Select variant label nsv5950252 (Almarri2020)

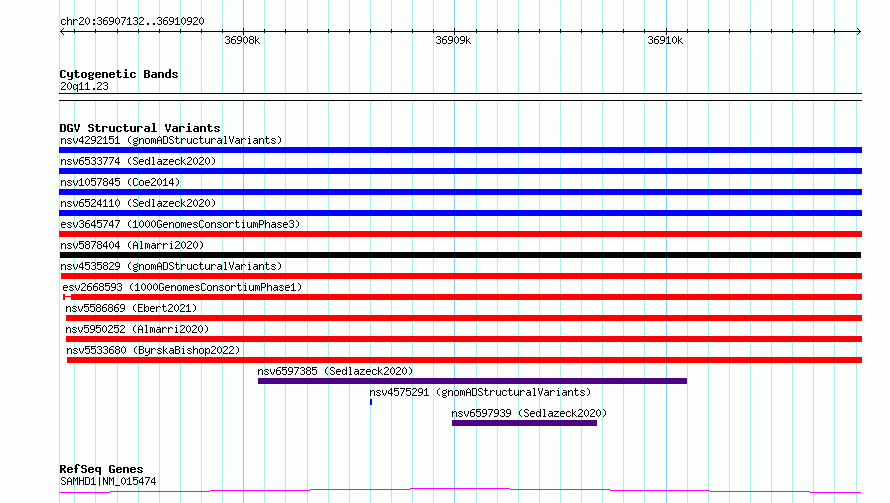point(137,329)
